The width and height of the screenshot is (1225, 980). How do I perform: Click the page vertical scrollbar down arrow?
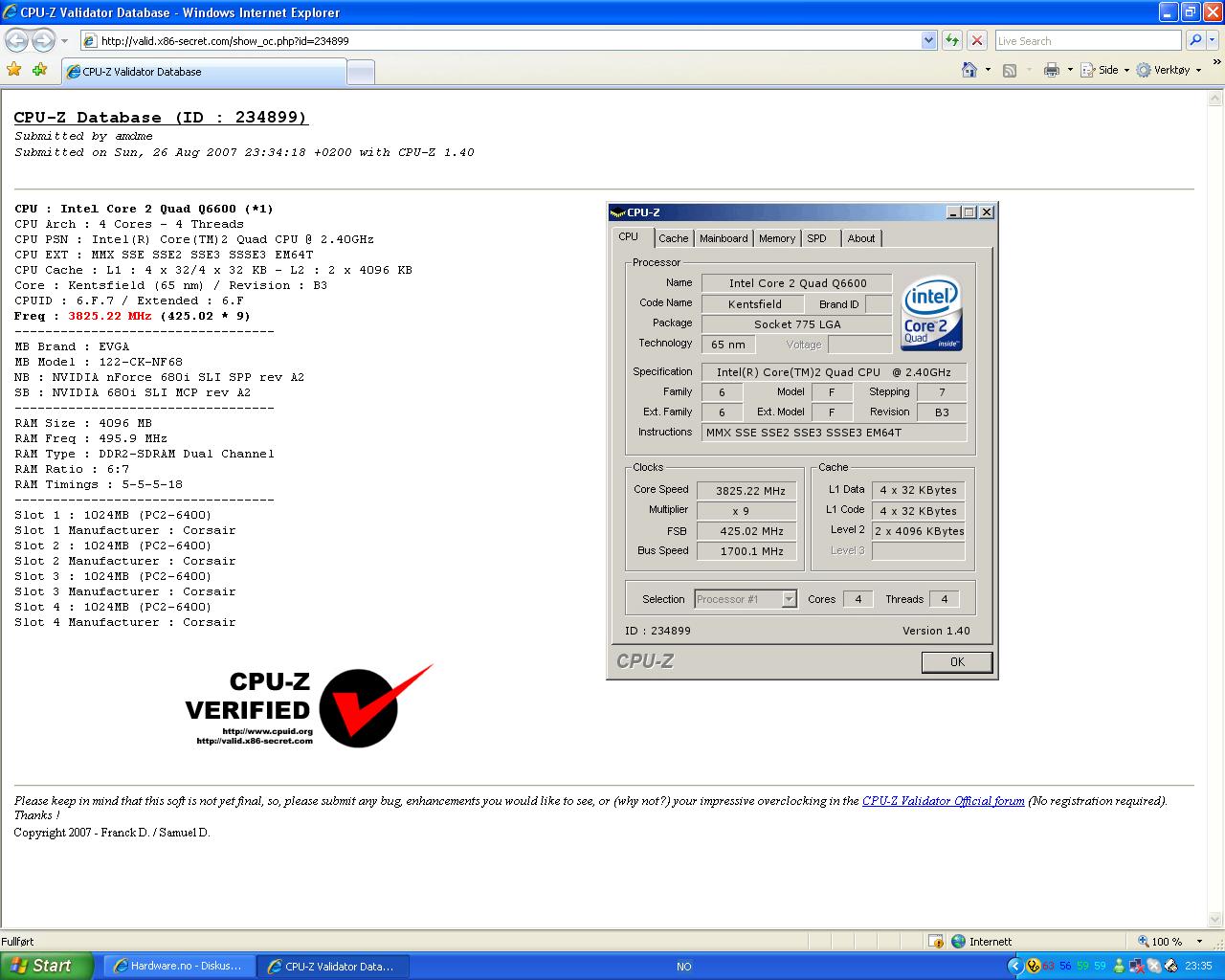tap(1216, 920)
